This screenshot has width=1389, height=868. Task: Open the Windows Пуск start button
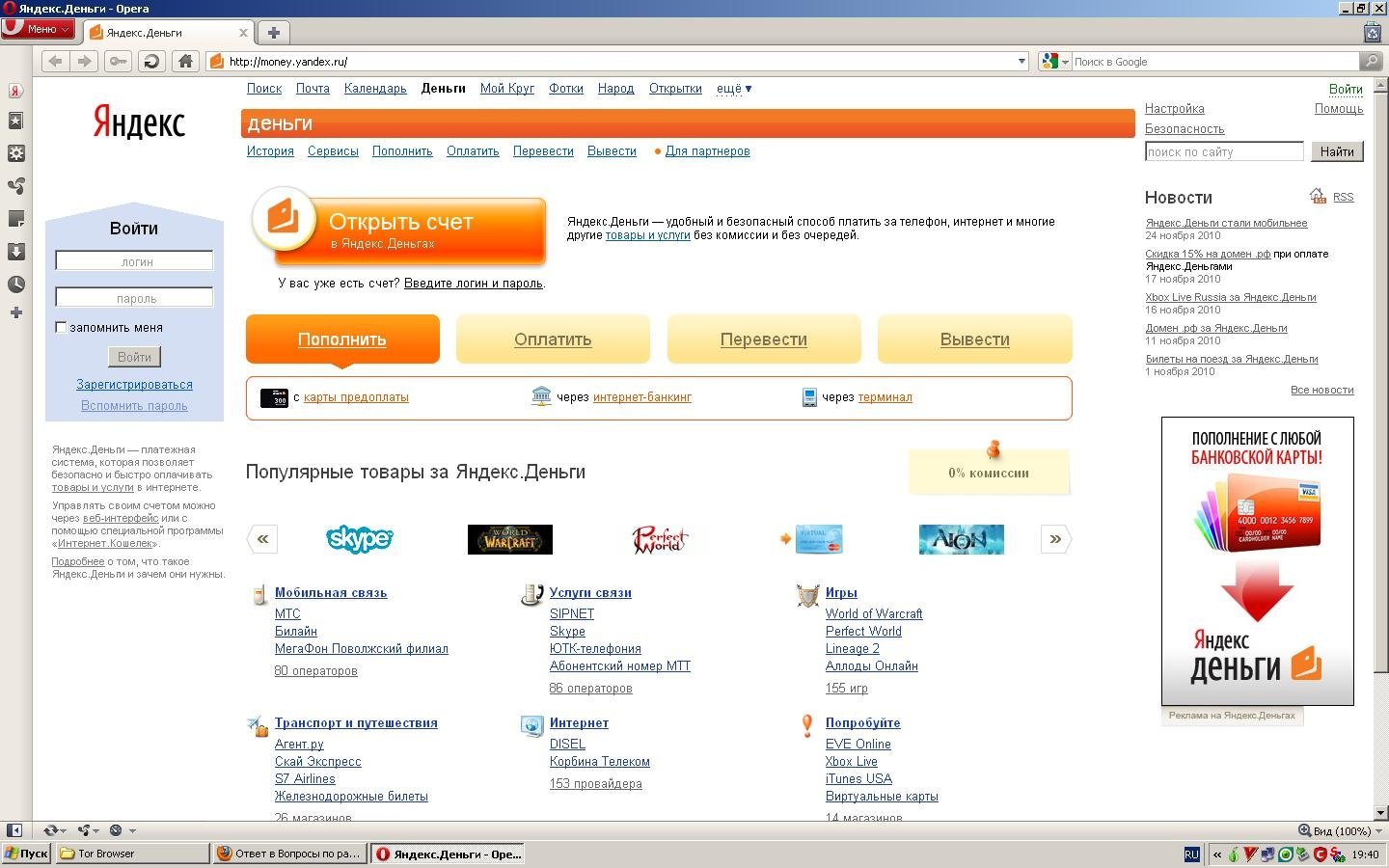[26, 854]
